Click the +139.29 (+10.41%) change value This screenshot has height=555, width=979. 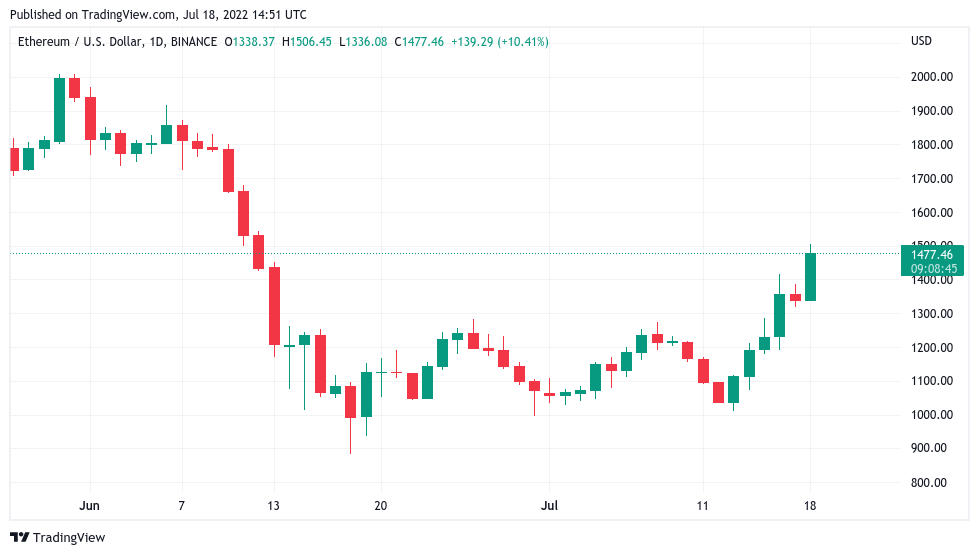499,42
